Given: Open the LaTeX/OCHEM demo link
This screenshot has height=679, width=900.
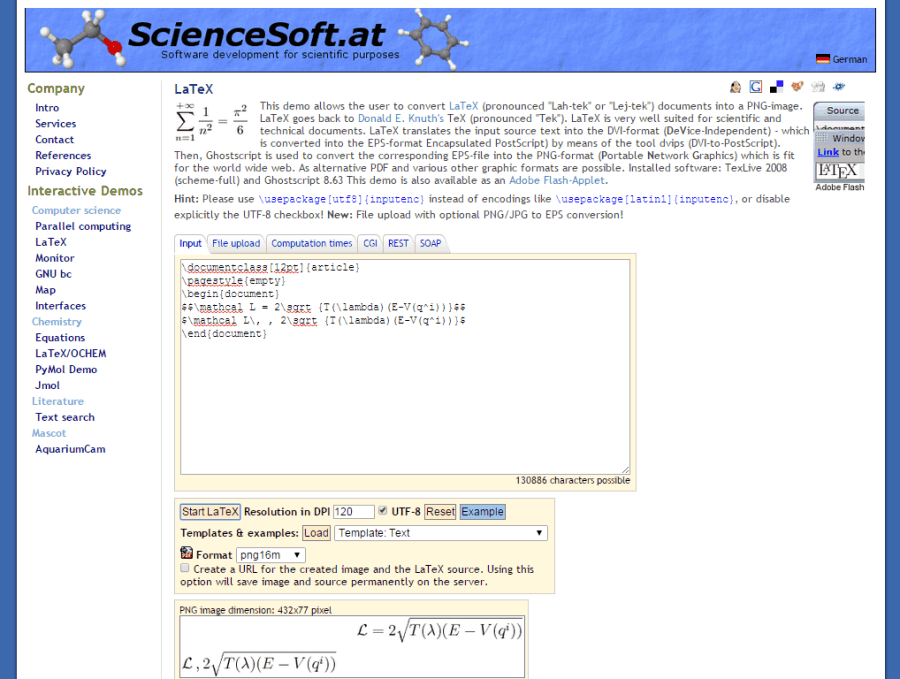Looking at the screenshot, I should pyautogui.click(x=71, y=354).
